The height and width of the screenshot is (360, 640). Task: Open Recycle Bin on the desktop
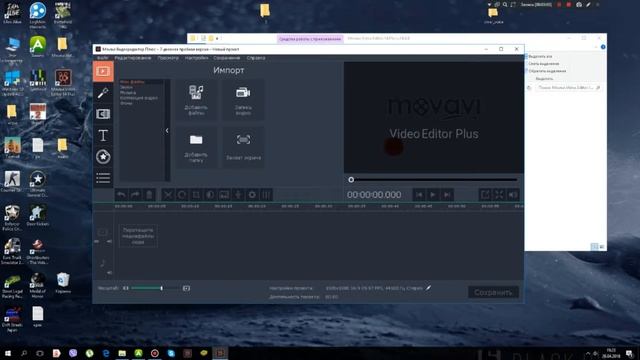tap(63, 283)
